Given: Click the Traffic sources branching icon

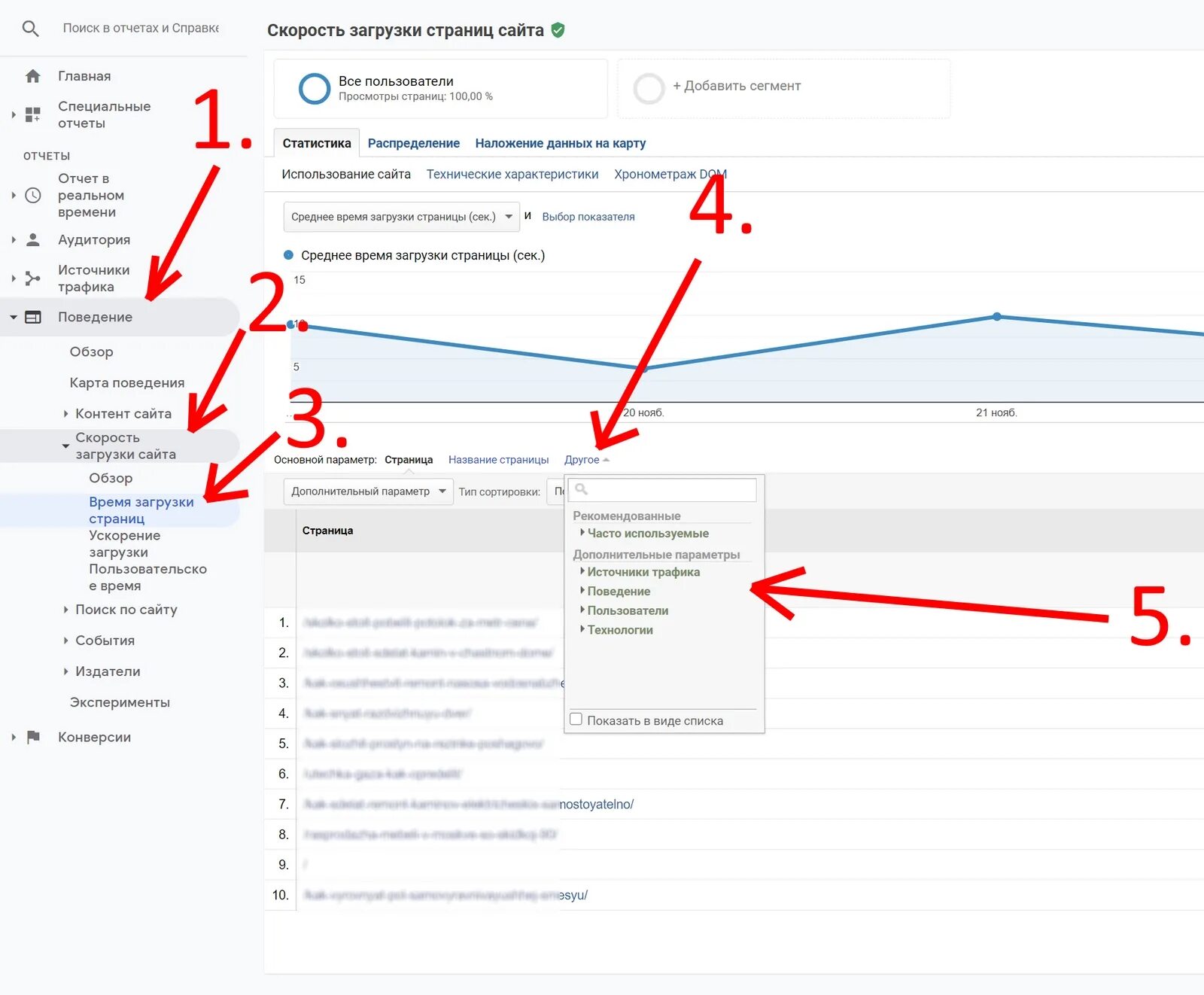Looking at the screenshot, I should click(x=32, y=278).
